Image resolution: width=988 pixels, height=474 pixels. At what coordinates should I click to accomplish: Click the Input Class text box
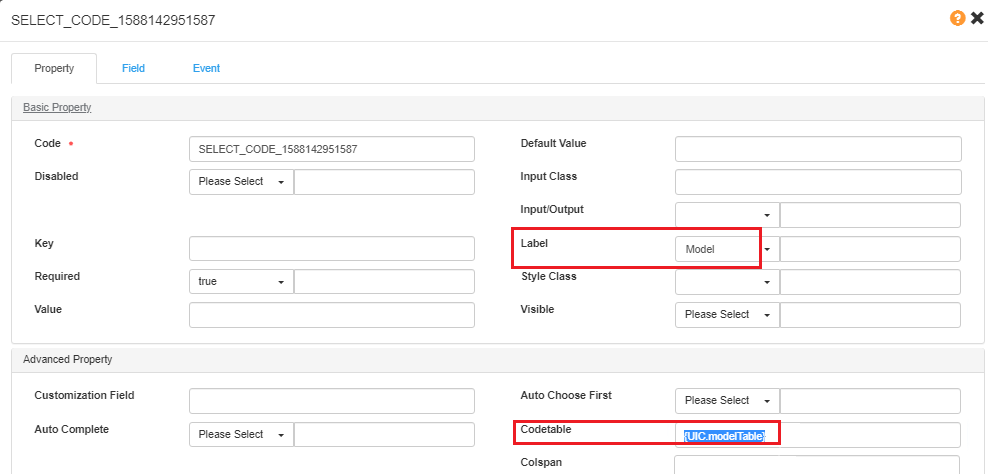tap(817, 182)
